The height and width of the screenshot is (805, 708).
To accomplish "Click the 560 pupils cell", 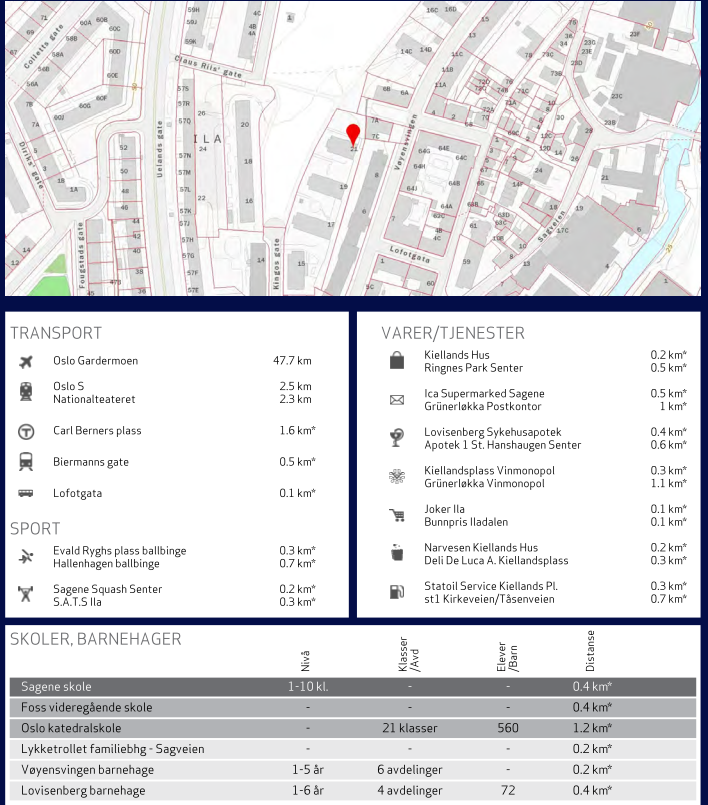I will (x=508, y=728).
